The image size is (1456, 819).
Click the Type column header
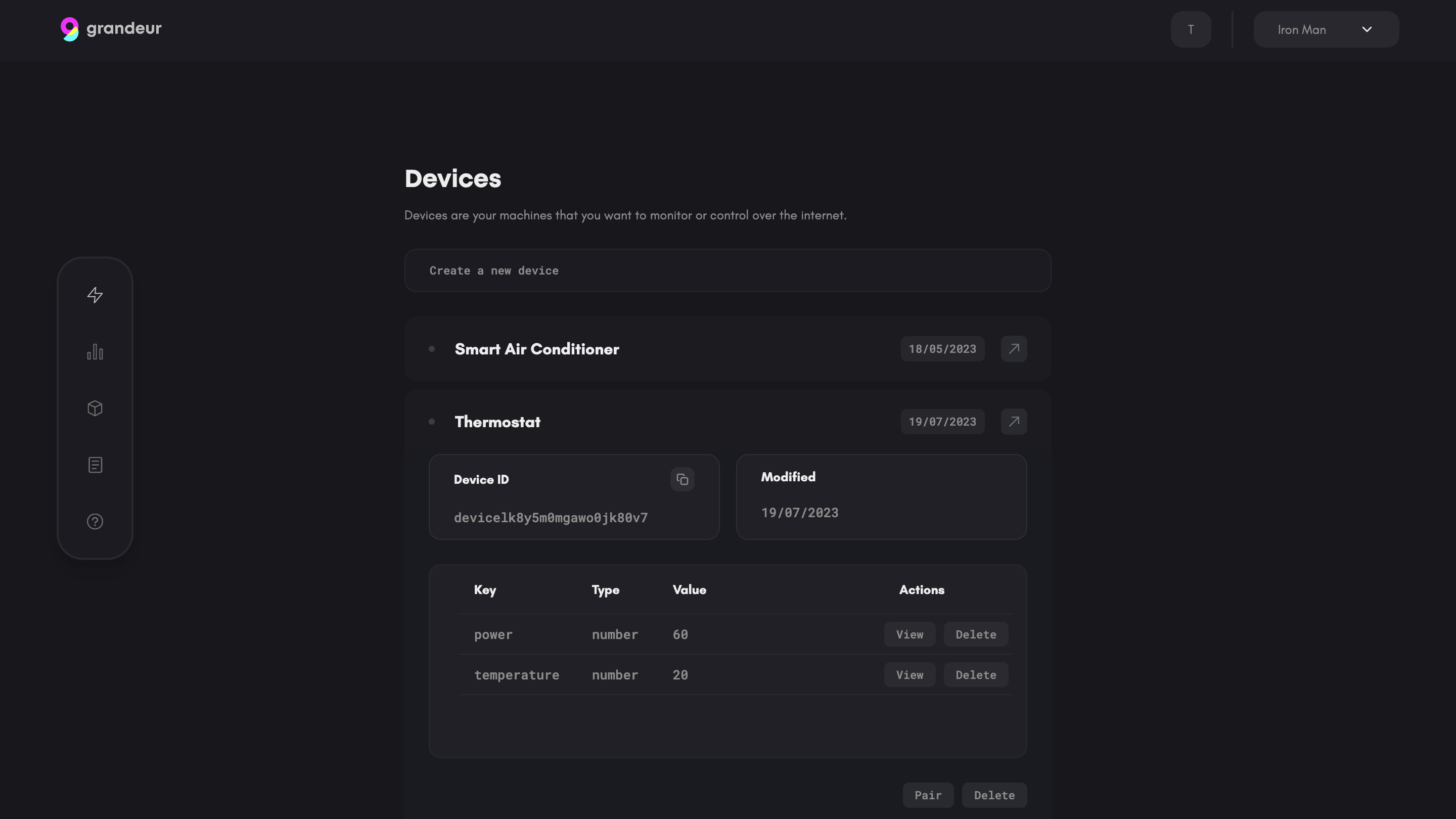coord(605,590)
